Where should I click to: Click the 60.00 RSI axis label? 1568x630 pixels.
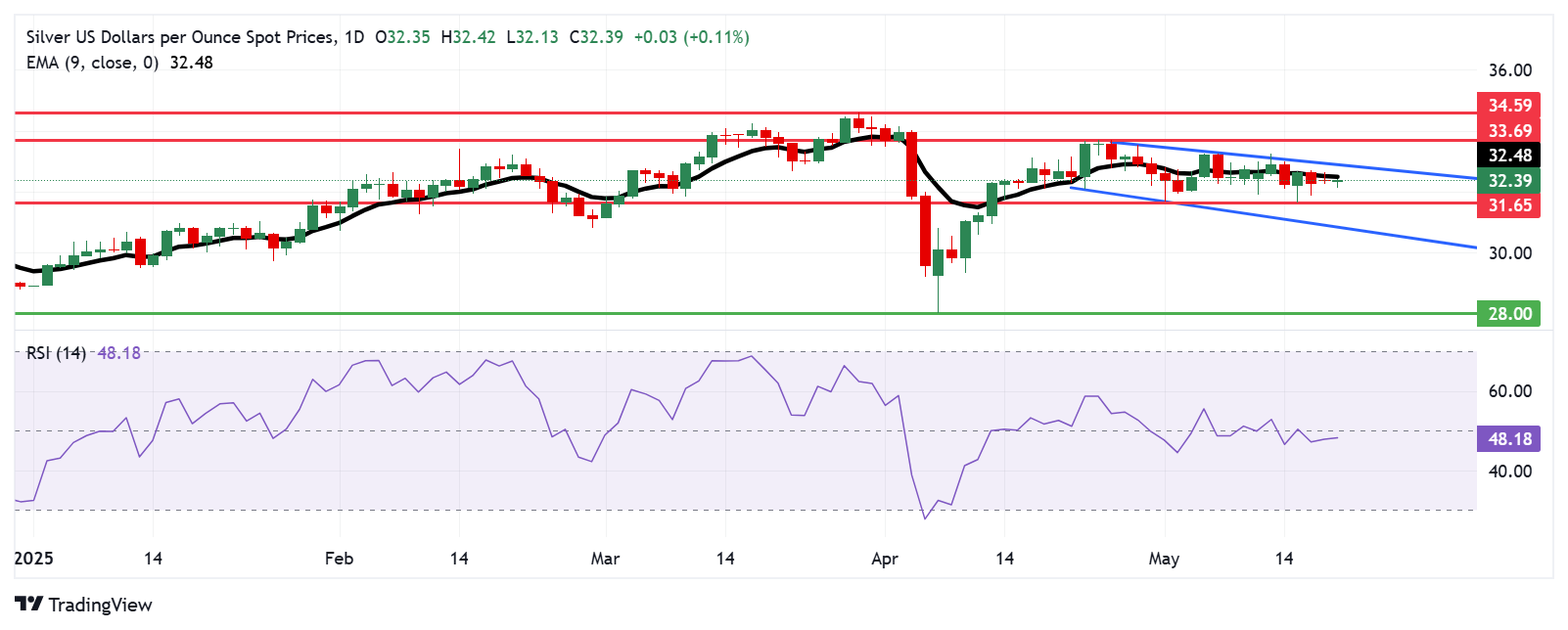tap(1509, 391)
